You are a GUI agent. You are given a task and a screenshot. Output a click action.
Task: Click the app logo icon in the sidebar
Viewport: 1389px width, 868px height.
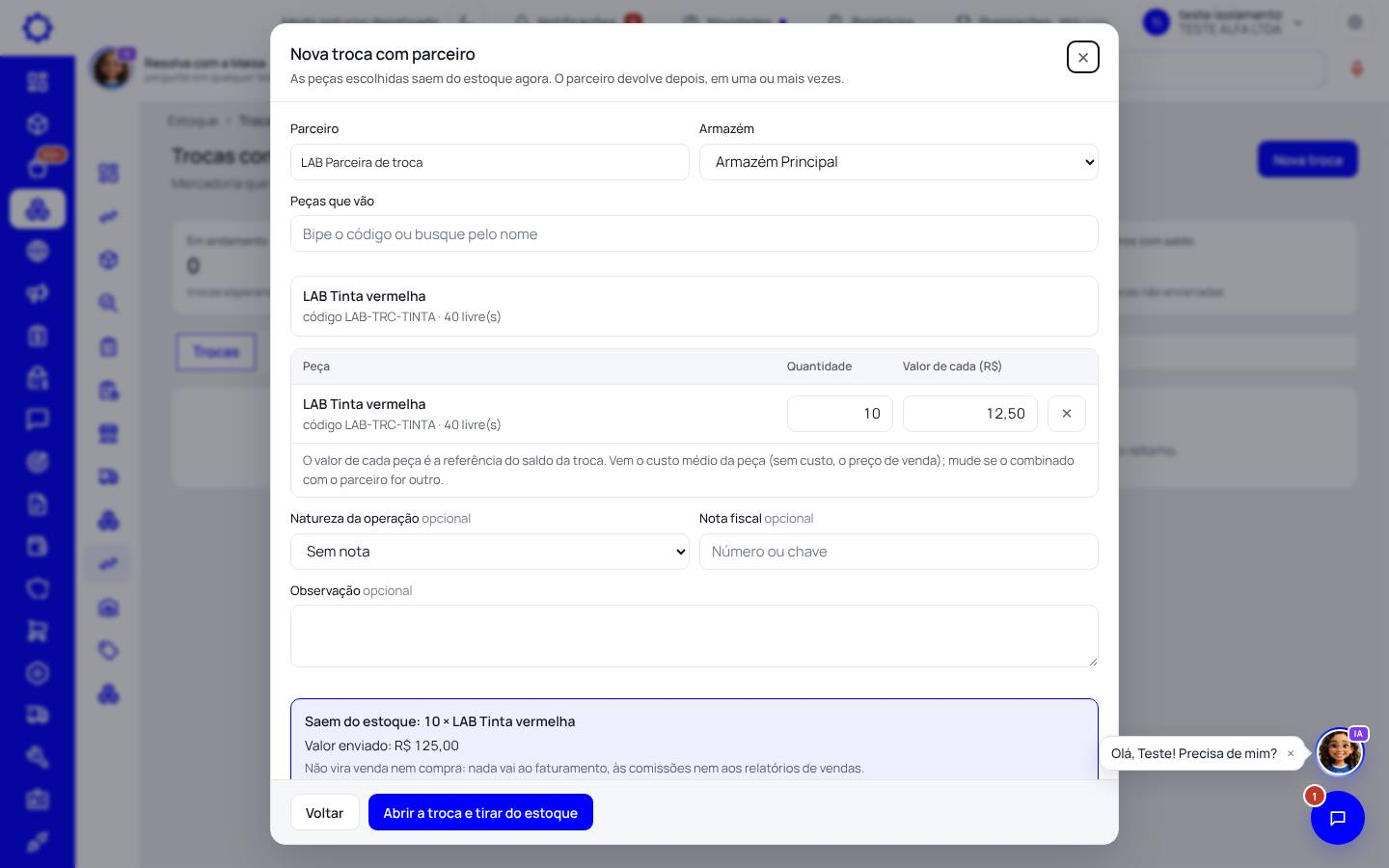point(37,27)
